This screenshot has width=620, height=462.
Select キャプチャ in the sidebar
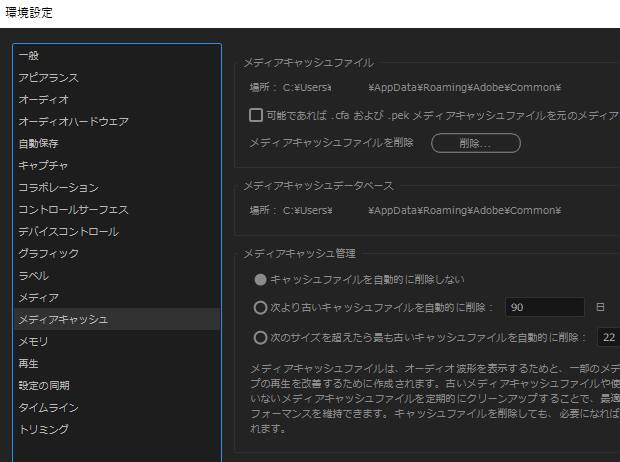pos(43,166)
